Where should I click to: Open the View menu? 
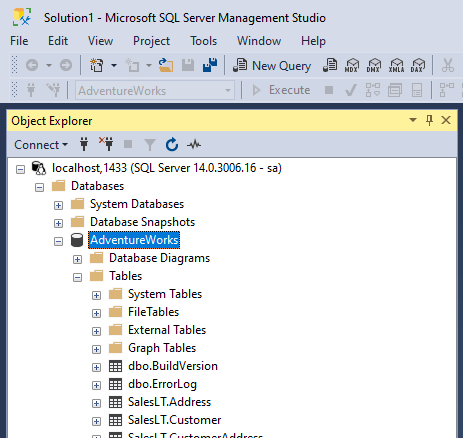click(100, 41)
